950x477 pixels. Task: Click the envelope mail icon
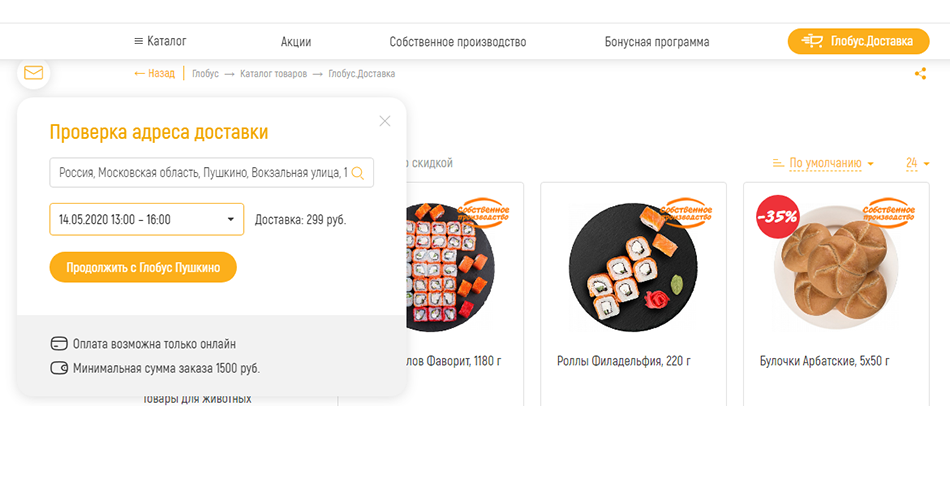tap(33, 73)
